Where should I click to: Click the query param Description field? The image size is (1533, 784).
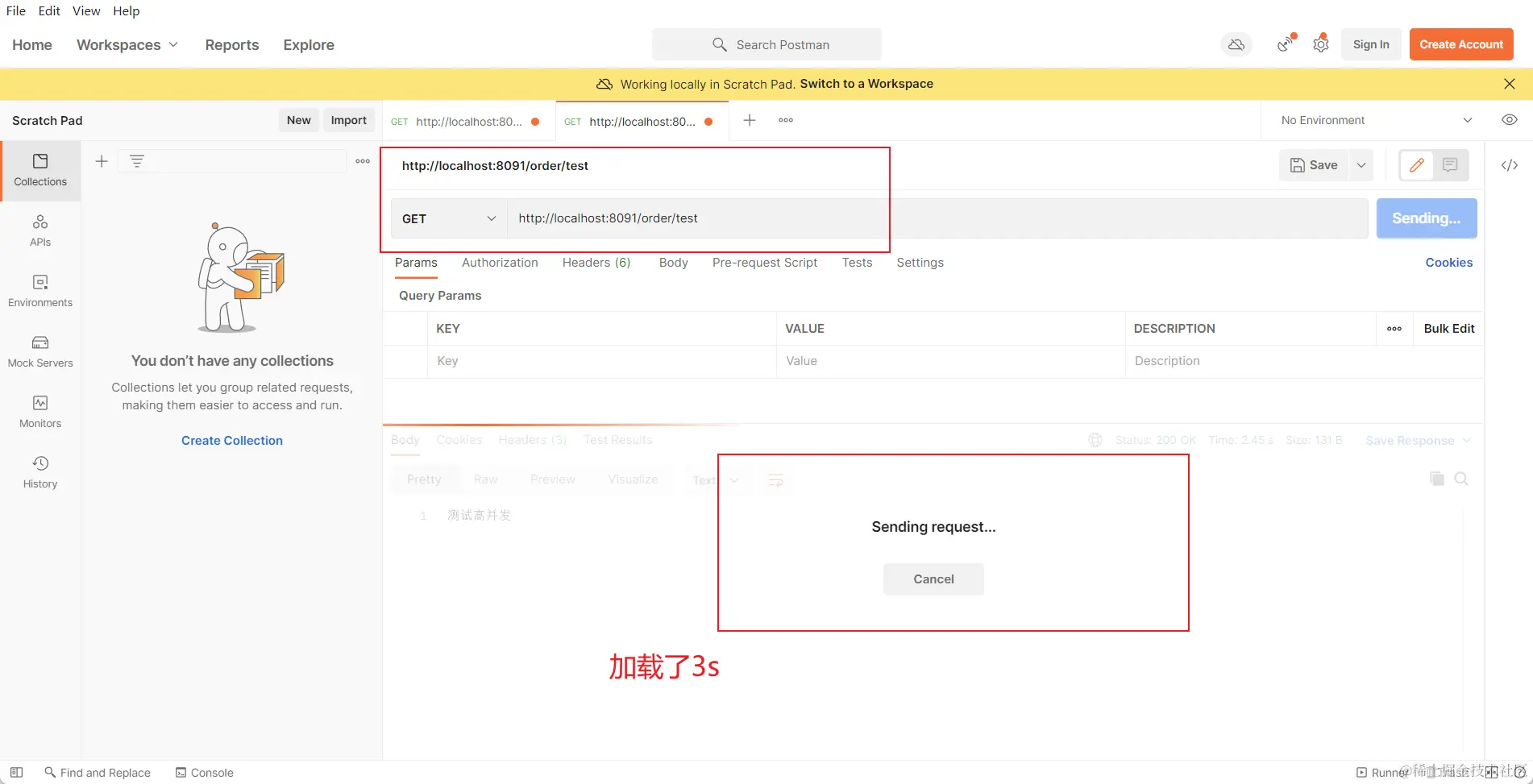1304,361
